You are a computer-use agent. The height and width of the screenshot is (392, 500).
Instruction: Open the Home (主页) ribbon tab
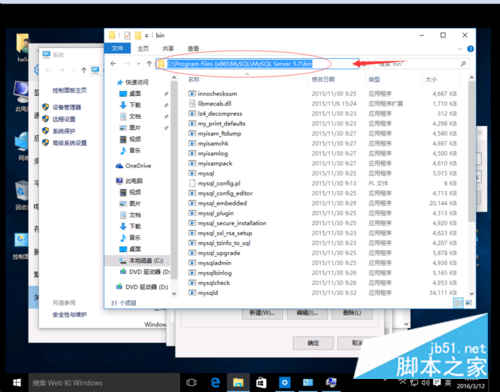143,48
